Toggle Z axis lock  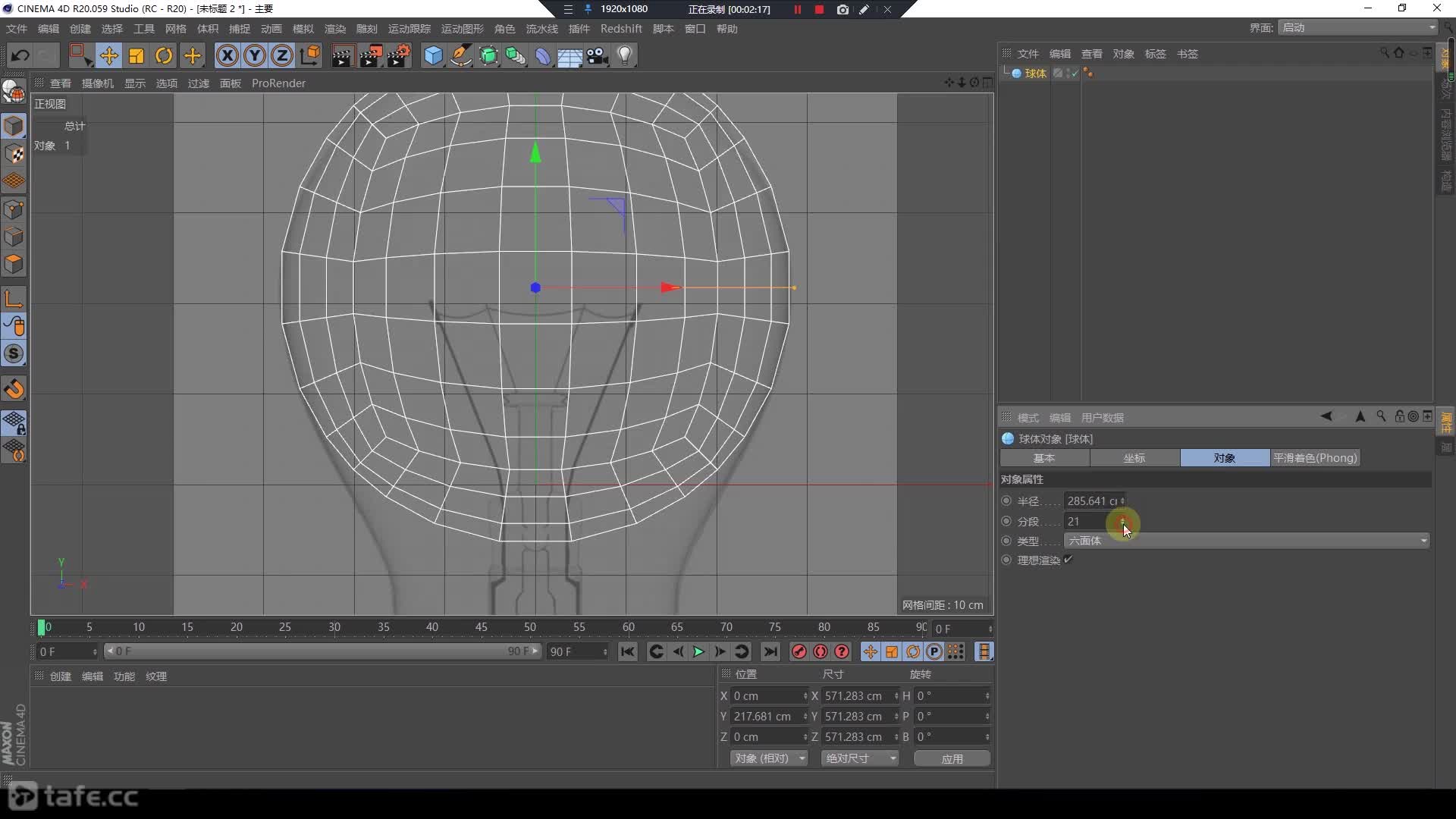click(282, 55)
